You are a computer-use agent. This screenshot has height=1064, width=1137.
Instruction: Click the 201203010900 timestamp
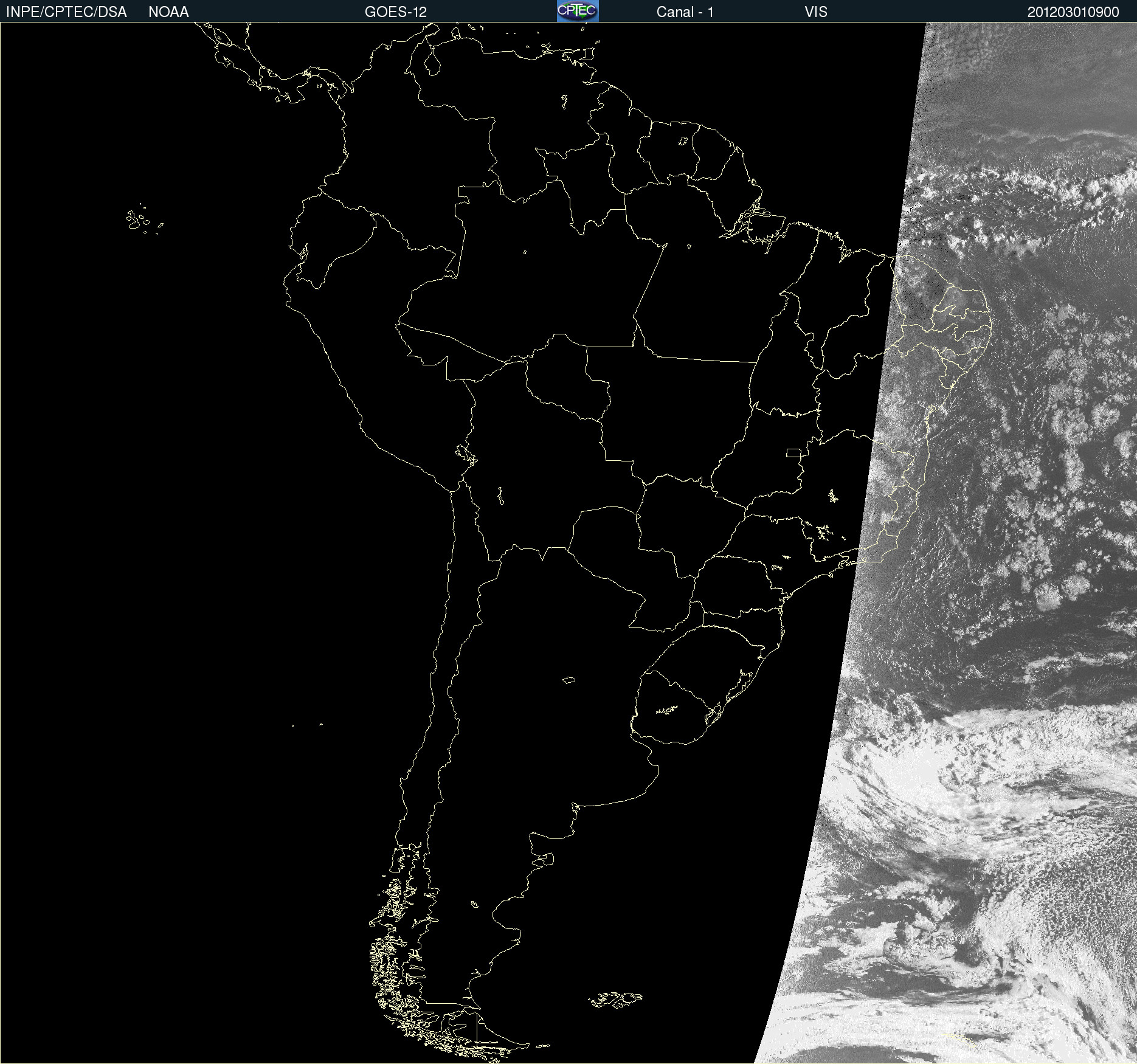(x=1073, y=12)
